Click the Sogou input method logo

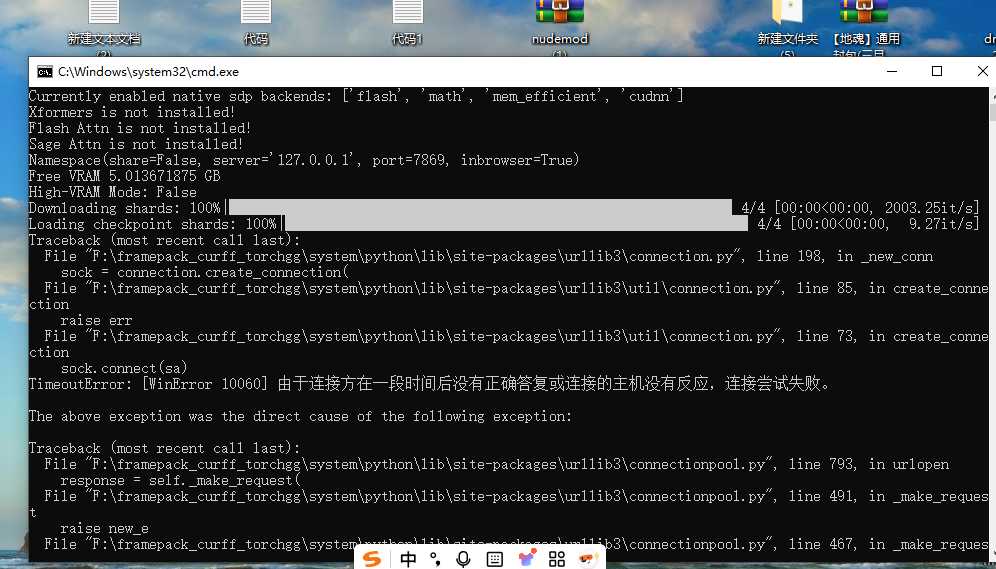tap(372, 558)
